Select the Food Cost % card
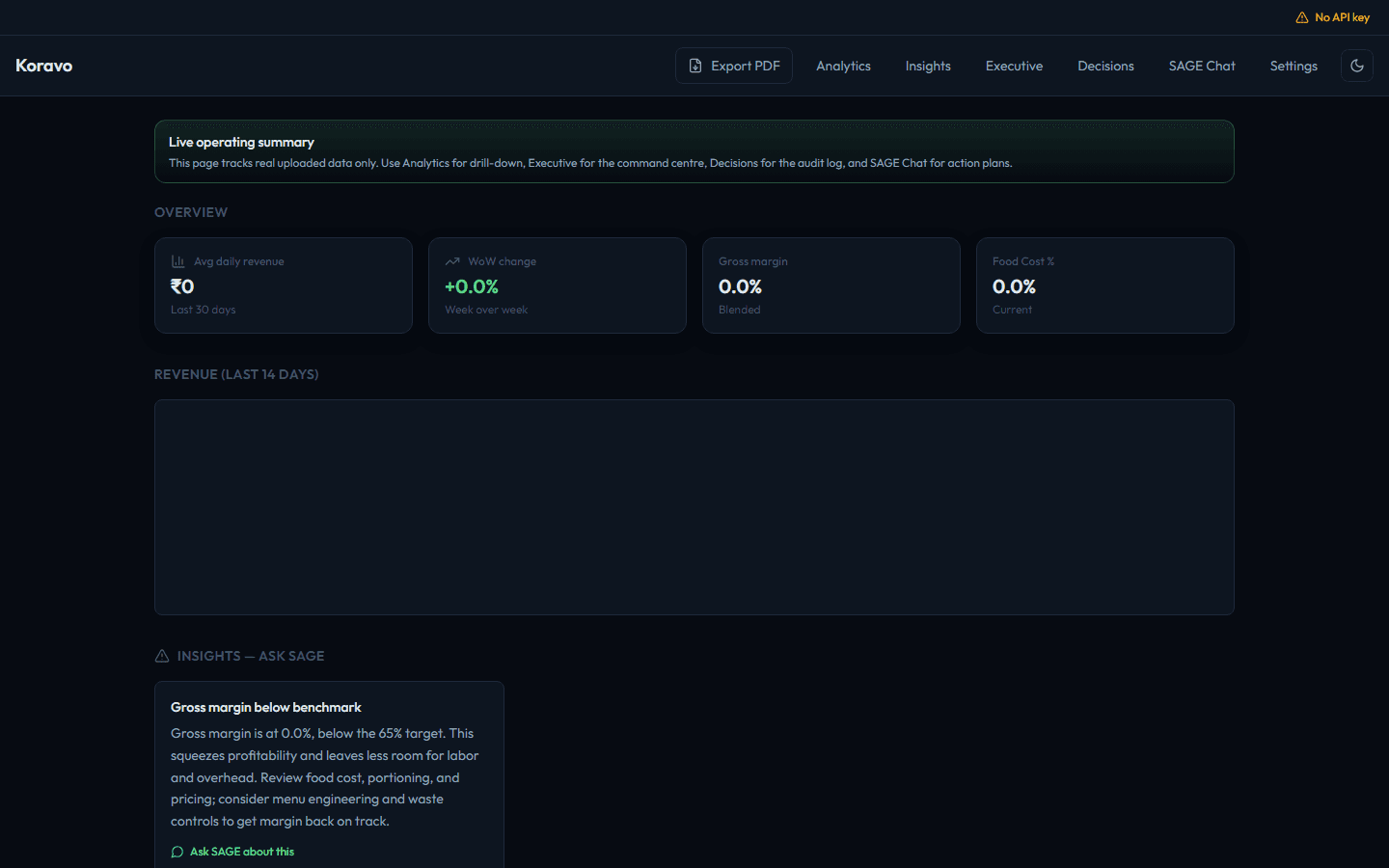 [1105, 285]
